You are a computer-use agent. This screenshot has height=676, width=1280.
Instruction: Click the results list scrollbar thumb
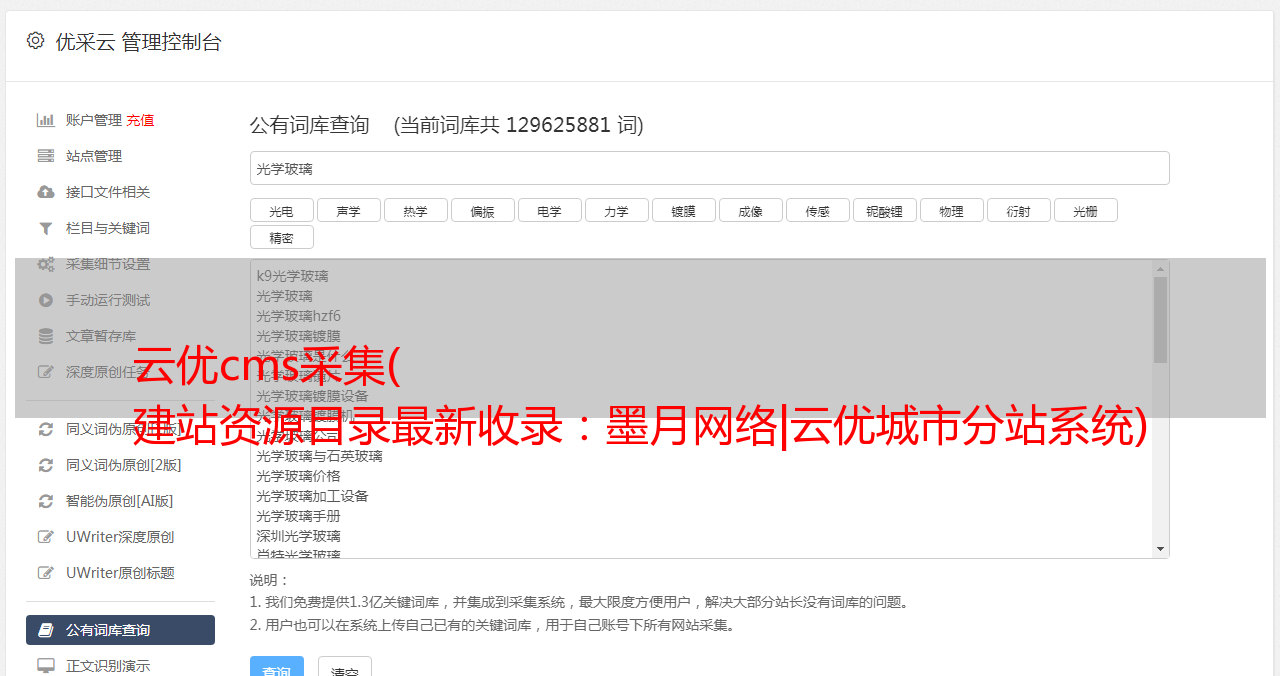(1160, 320)
